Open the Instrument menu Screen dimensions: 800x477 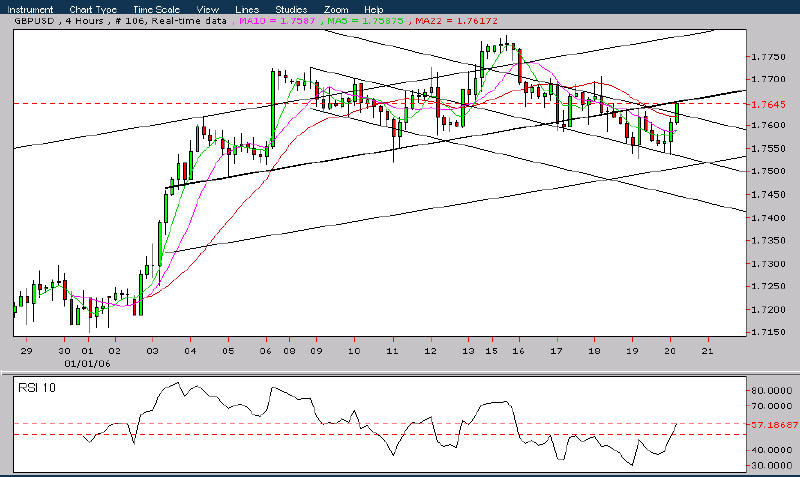click(30, 9)
